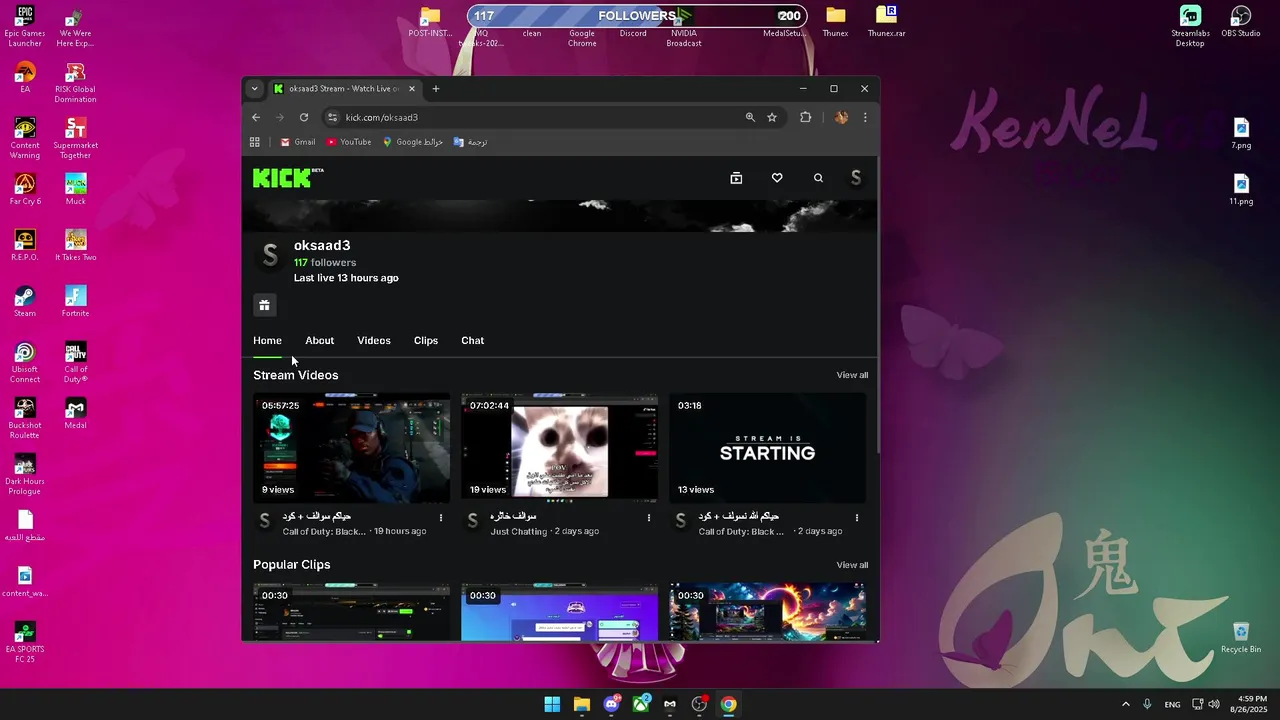This screenshot has height=720, width=1280.
Task: Open the Chrome extensions puzzle icon
Action: click(x=805, y=117)
